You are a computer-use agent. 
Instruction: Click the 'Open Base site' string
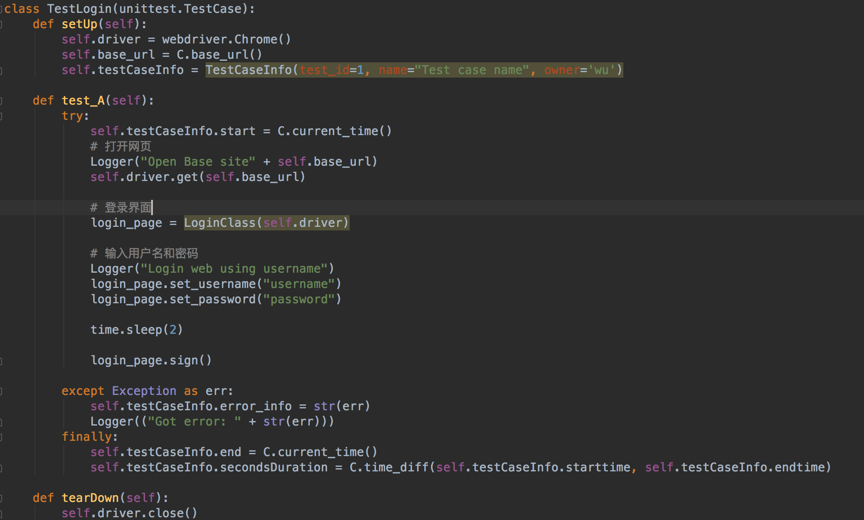198,162
